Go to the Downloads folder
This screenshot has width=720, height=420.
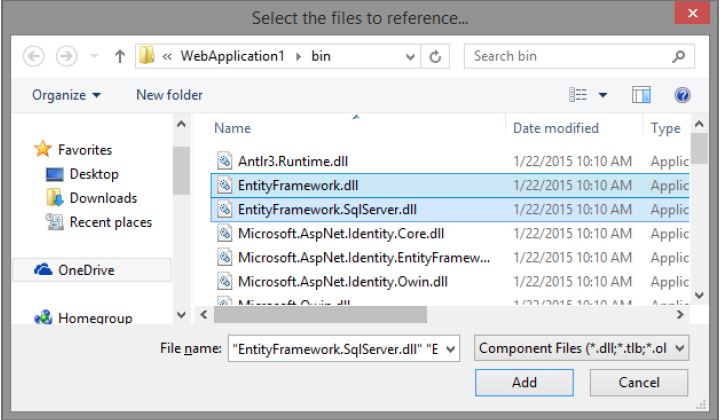[103, 198]
